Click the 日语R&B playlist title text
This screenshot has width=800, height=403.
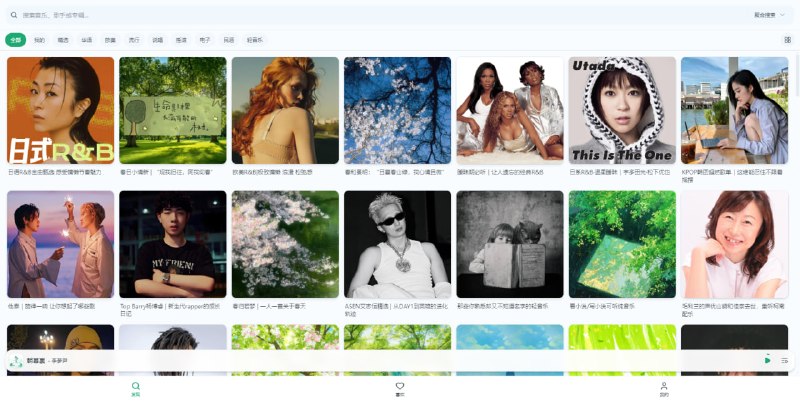(x=55, y=172)
